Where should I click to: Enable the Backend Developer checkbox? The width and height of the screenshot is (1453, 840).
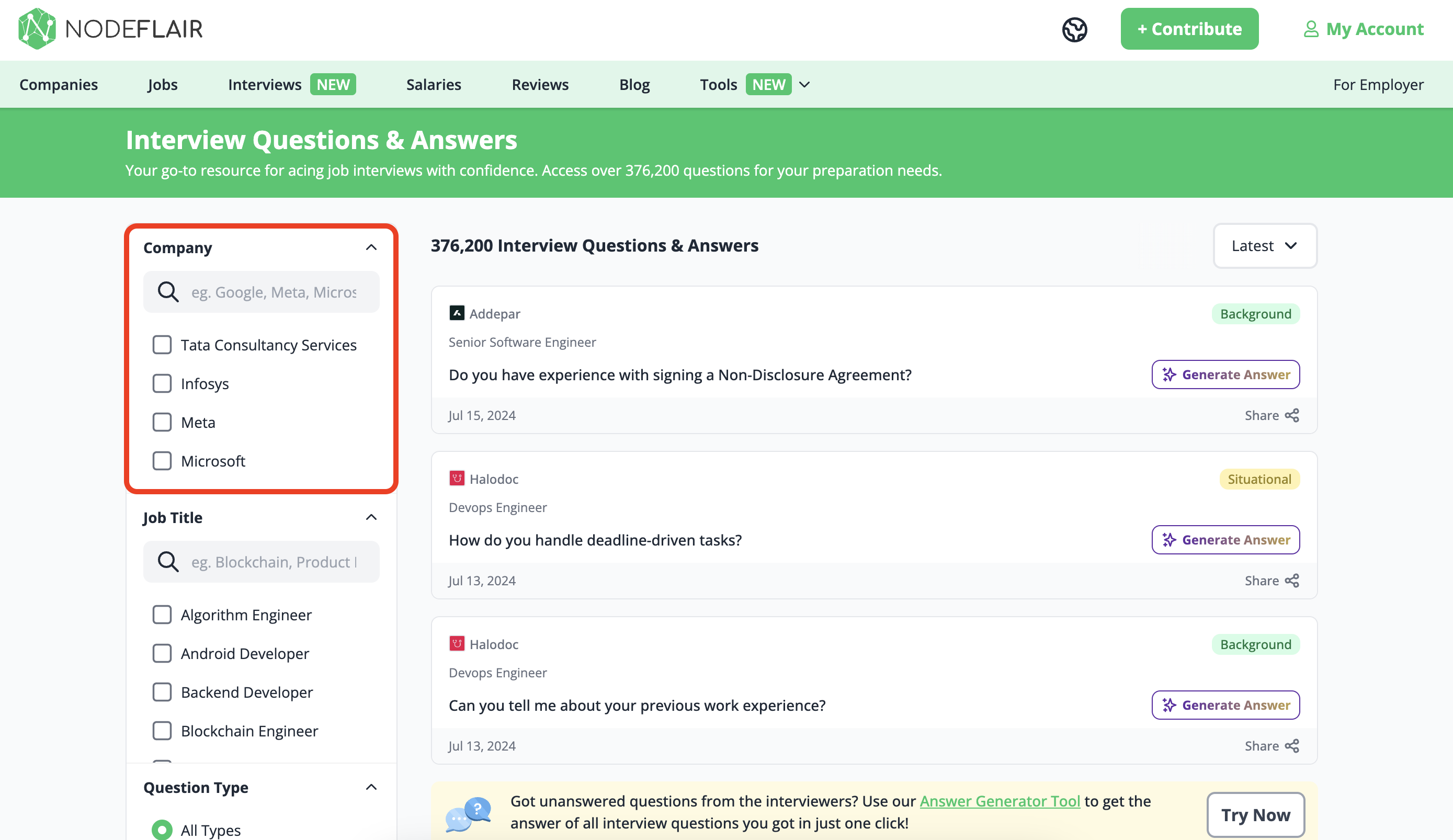[x=162, y=692]
